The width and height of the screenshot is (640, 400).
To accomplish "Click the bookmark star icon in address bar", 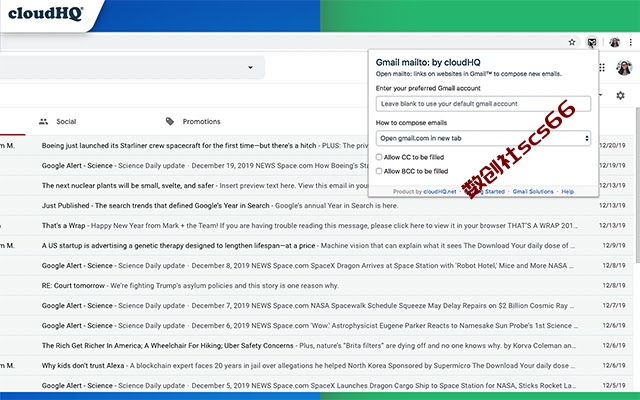I will (572, 42).
